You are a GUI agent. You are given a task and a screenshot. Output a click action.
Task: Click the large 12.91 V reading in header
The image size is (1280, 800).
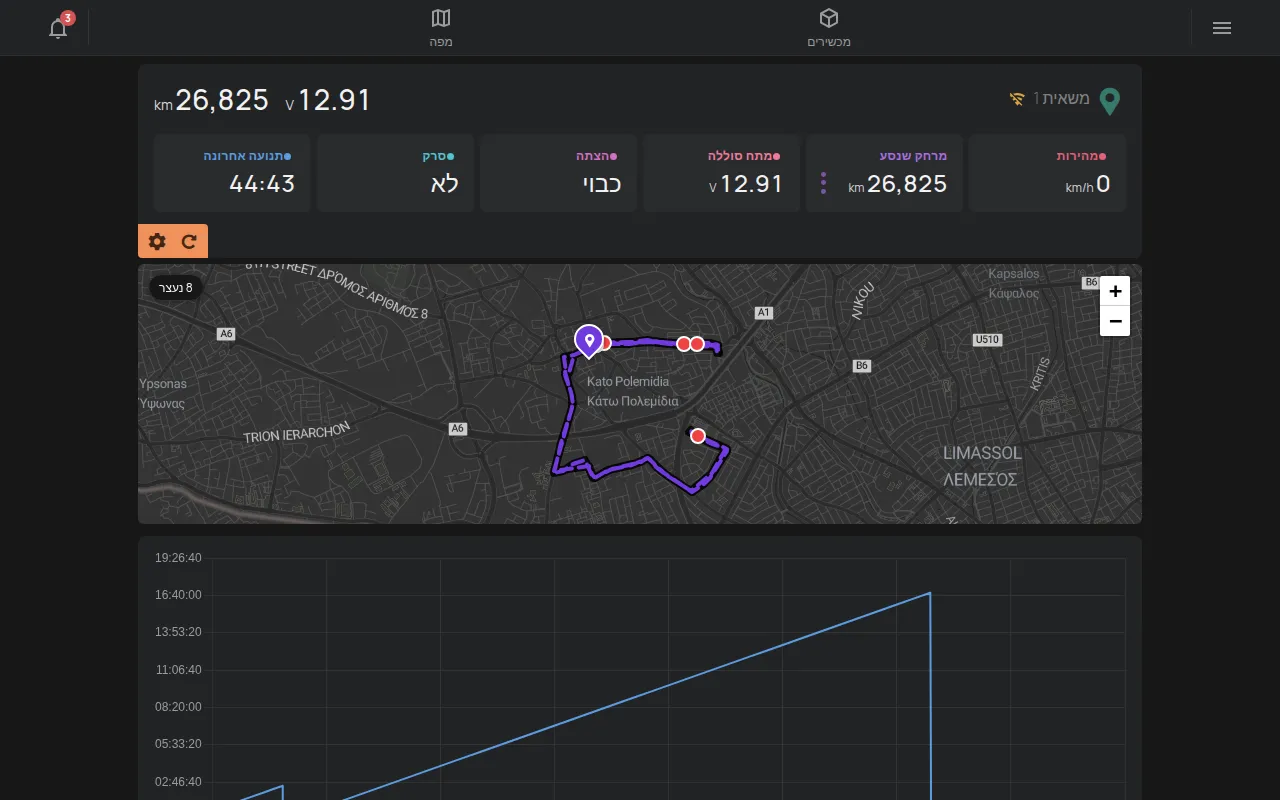pyautogui.click(x=328, y=100)
